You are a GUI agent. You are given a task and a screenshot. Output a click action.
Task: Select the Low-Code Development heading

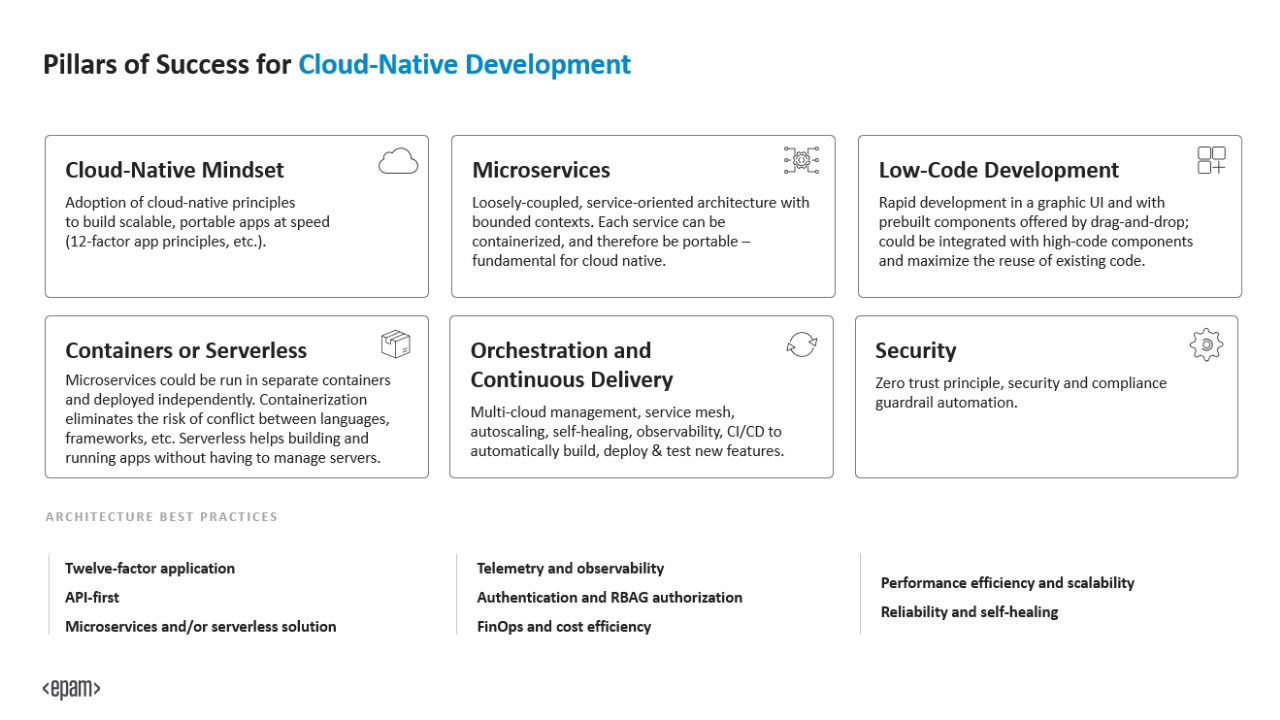pyautogui.click(x=999, y=170)
